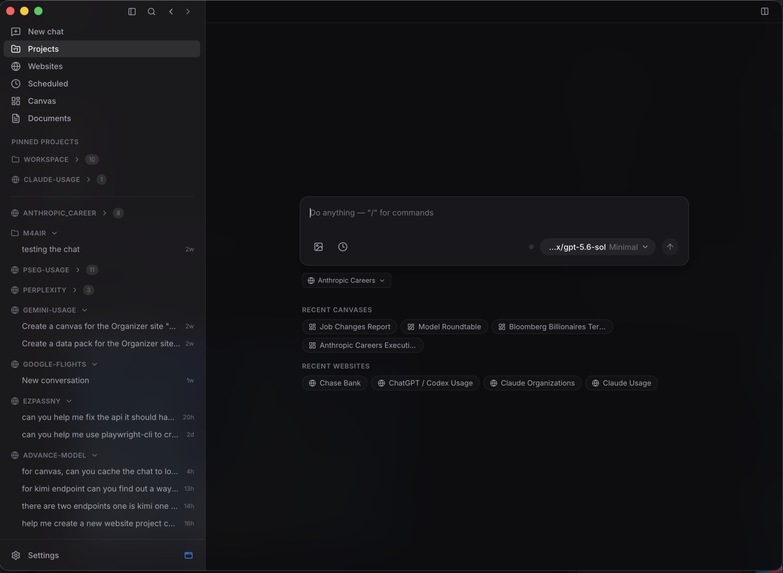Open 'can you help me fix the api' chat
The image size is (783, 573).
[102, 417]
